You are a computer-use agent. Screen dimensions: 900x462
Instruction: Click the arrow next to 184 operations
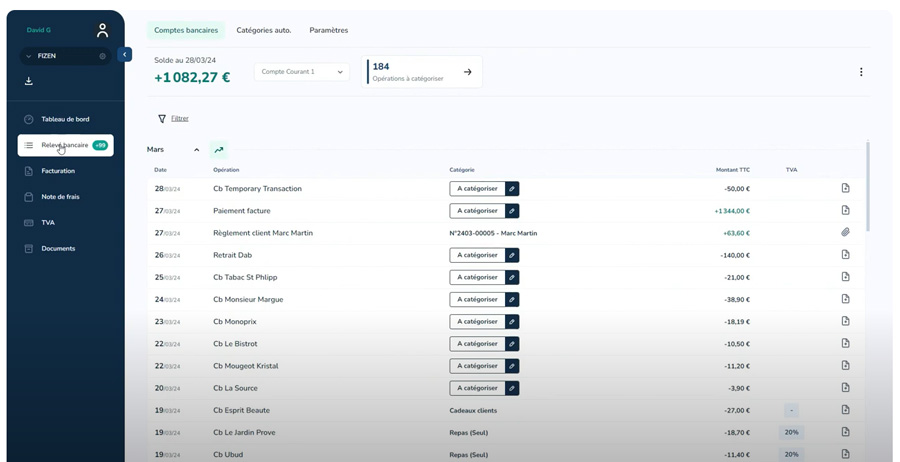pos(467,72)
